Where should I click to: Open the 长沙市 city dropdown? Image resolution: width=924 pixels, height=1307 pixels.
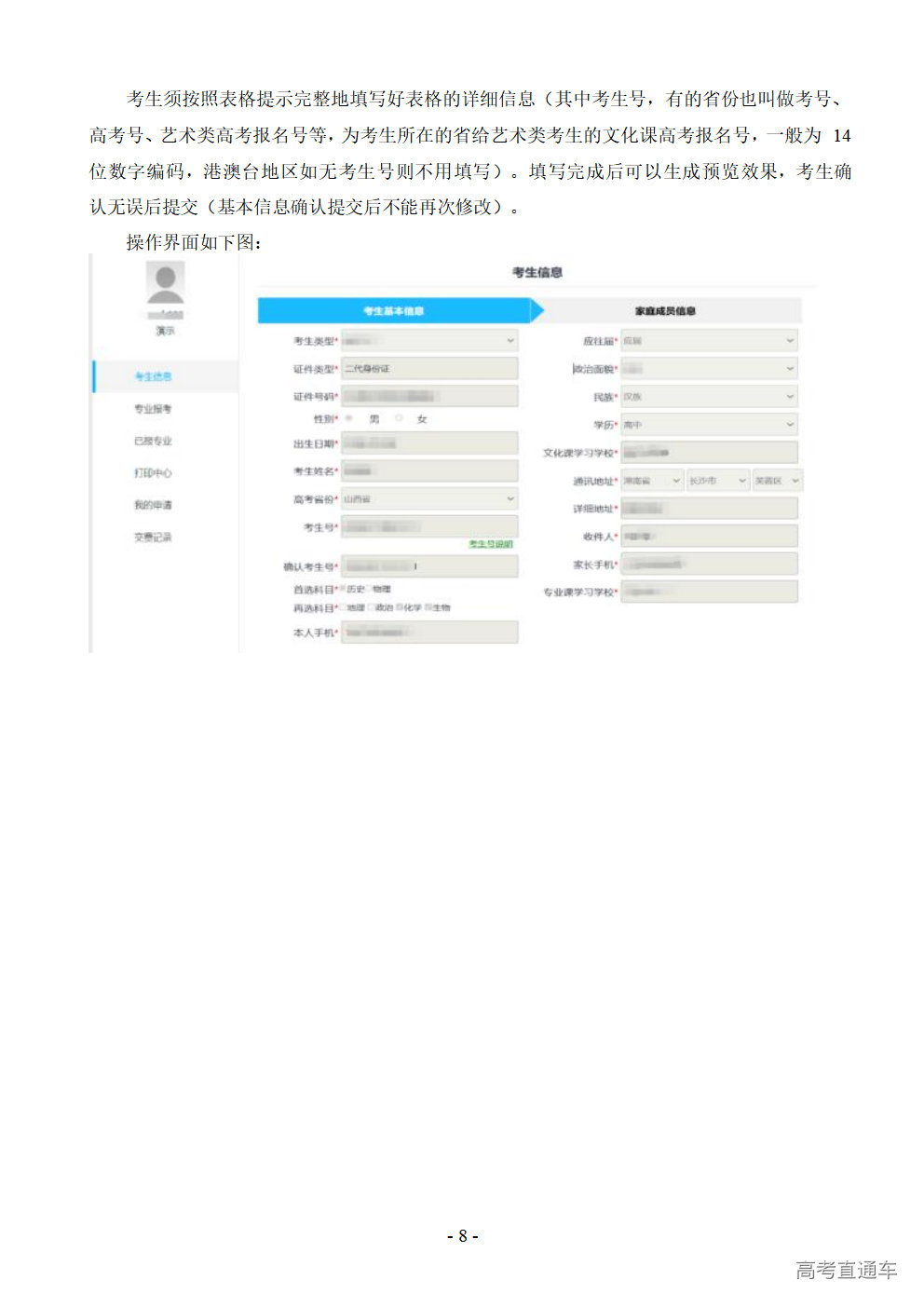coord(717,481)
